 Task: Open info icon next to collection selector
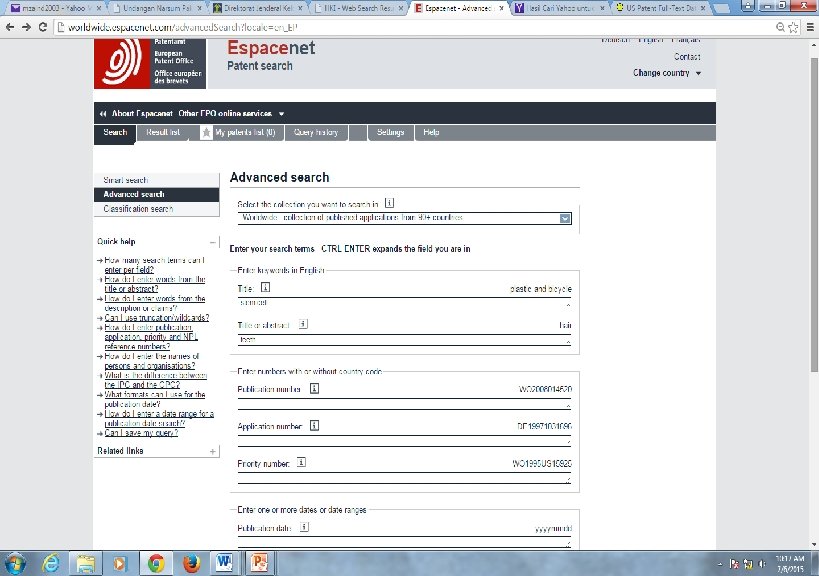point(389,203)
